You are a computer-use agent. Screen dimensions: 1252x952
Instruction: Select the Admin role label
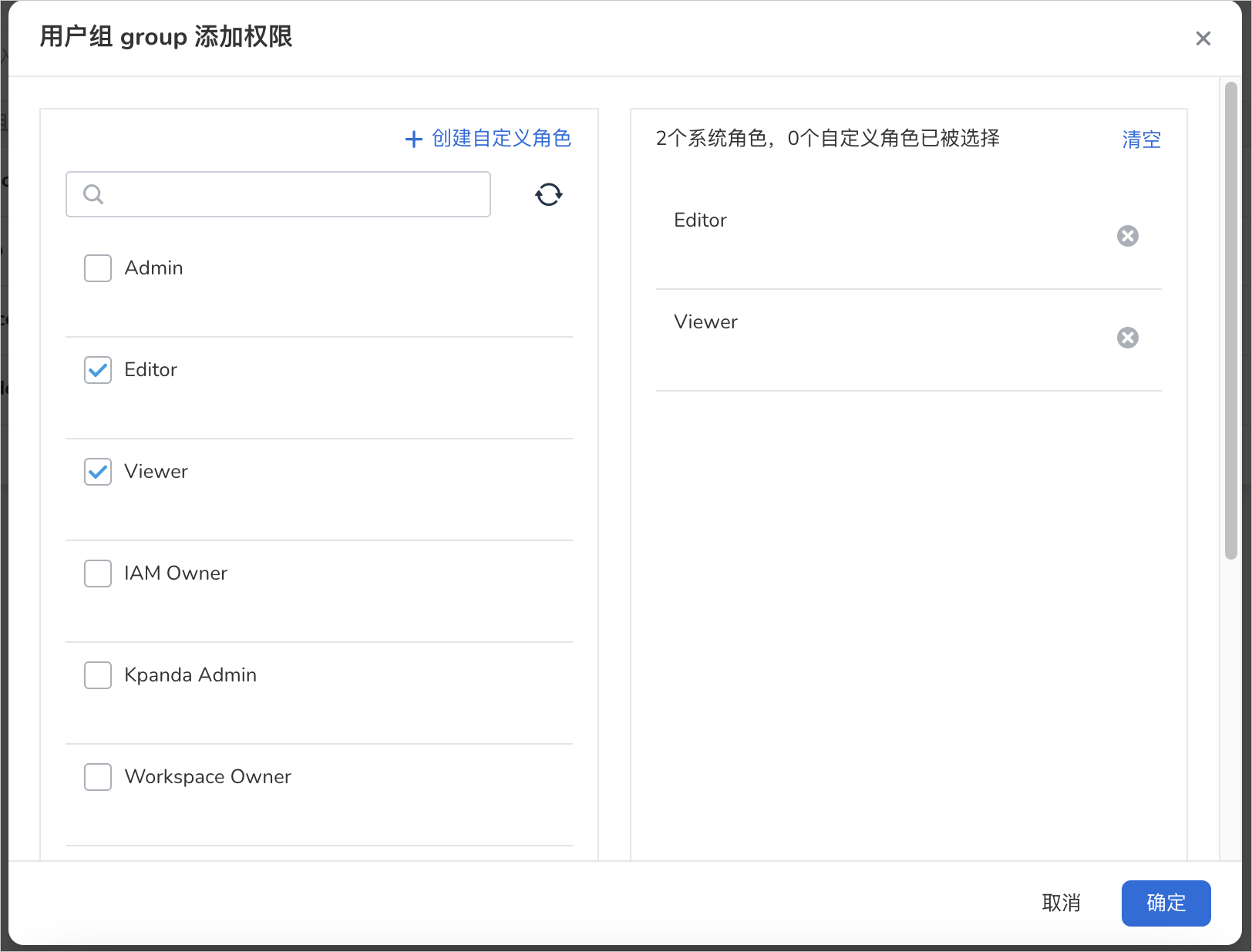[153, 268]
